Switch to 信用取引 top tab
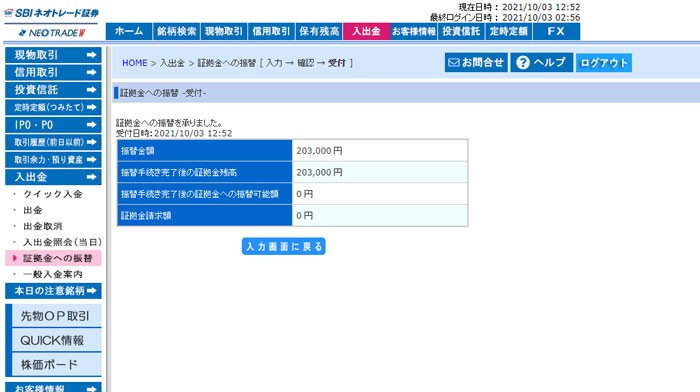 [x=271, y=32]
